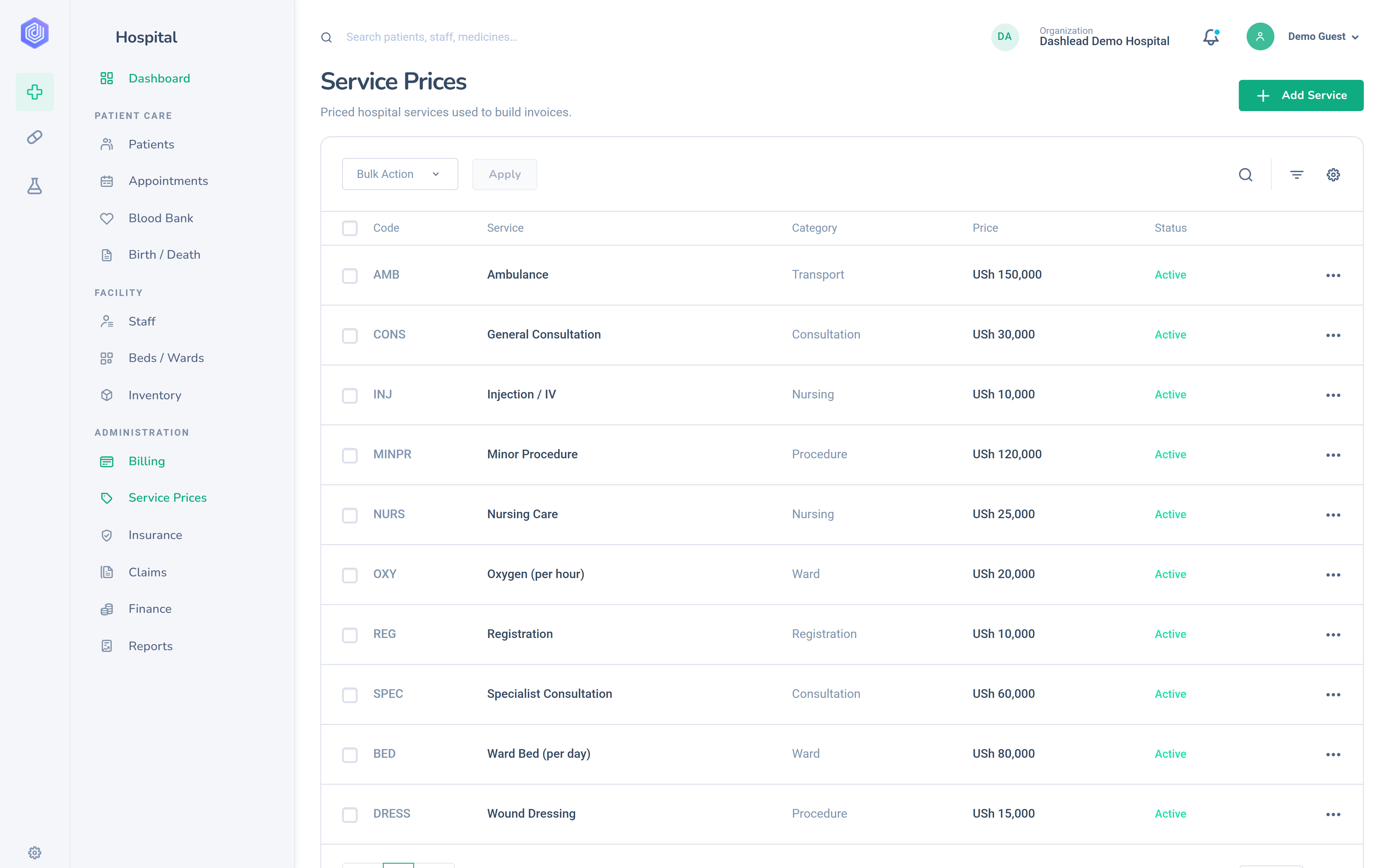The image size is (1389, 868).
Task: Open Reports link in sidebar
Action: click(150, 646)
